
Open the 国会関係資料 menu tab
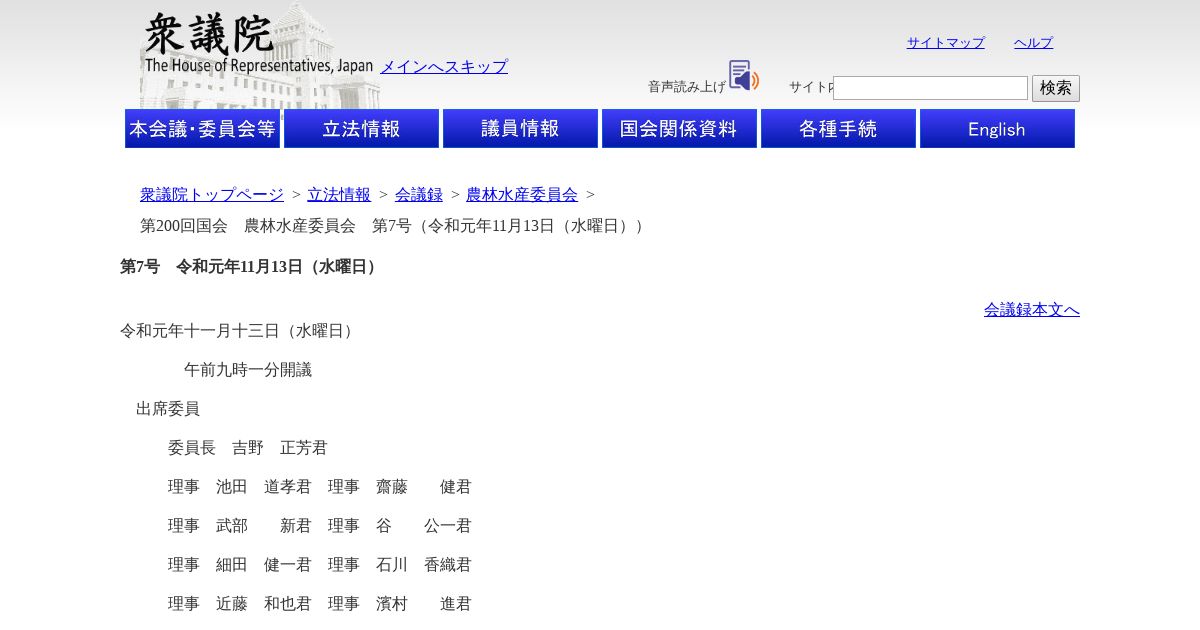tap(679, 129)
